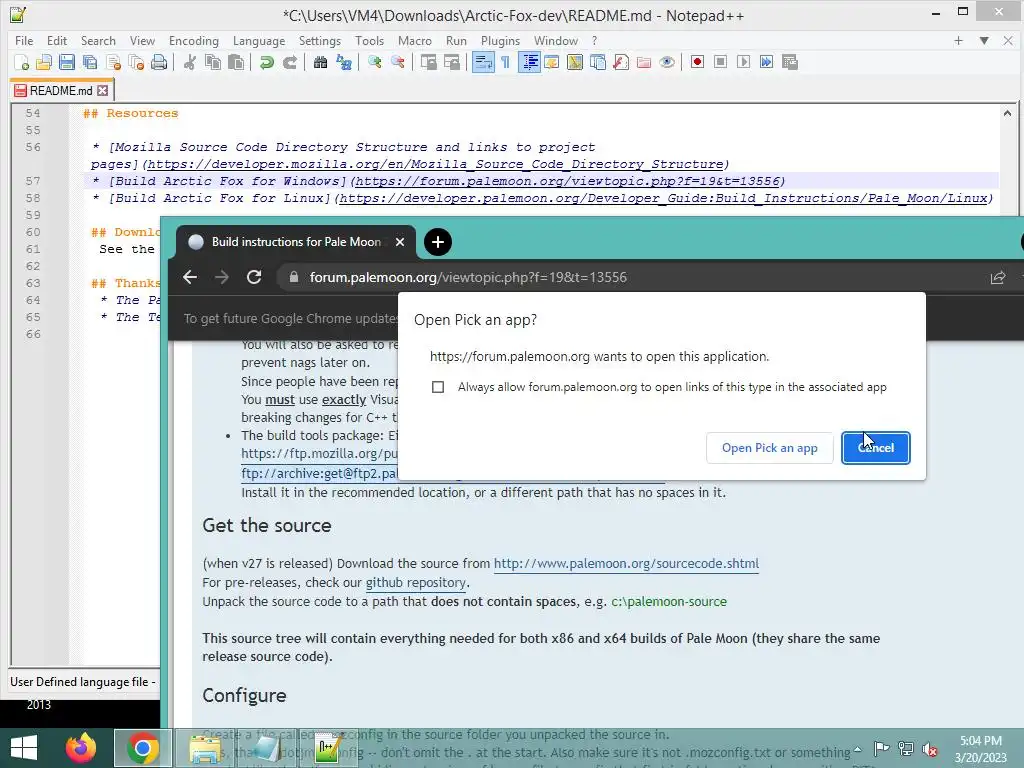This screenshot has height=768, width=1024.
Task: Open the define your language icon
Action: [552, 62]
